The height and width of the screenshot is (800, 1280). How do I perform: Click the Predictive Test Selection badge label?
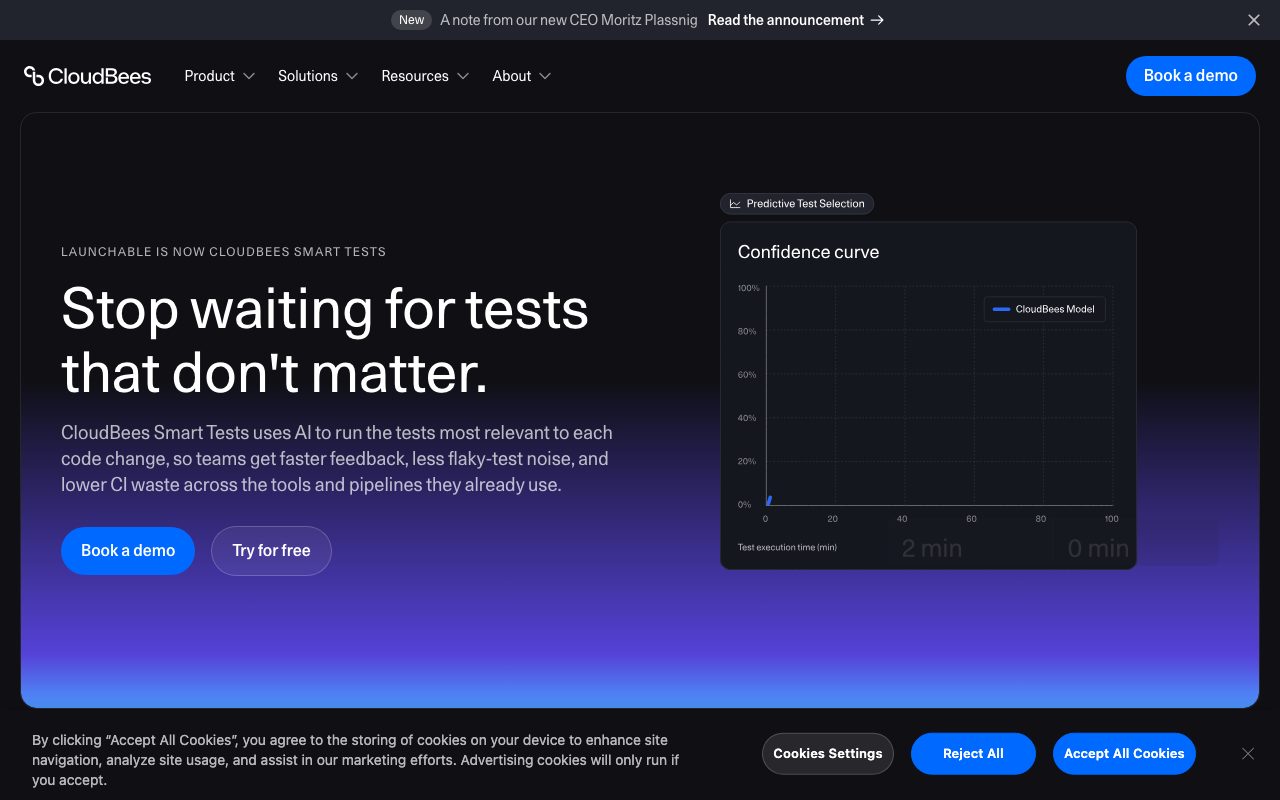tap(805, 204)
